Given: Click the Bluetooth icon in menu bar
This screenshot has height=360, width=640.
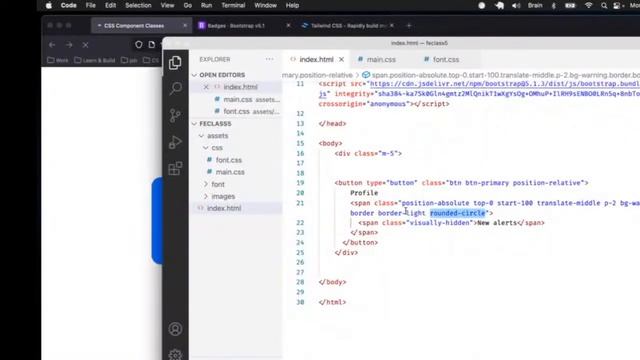Looking at the screenshot, I should coord(554,5).
